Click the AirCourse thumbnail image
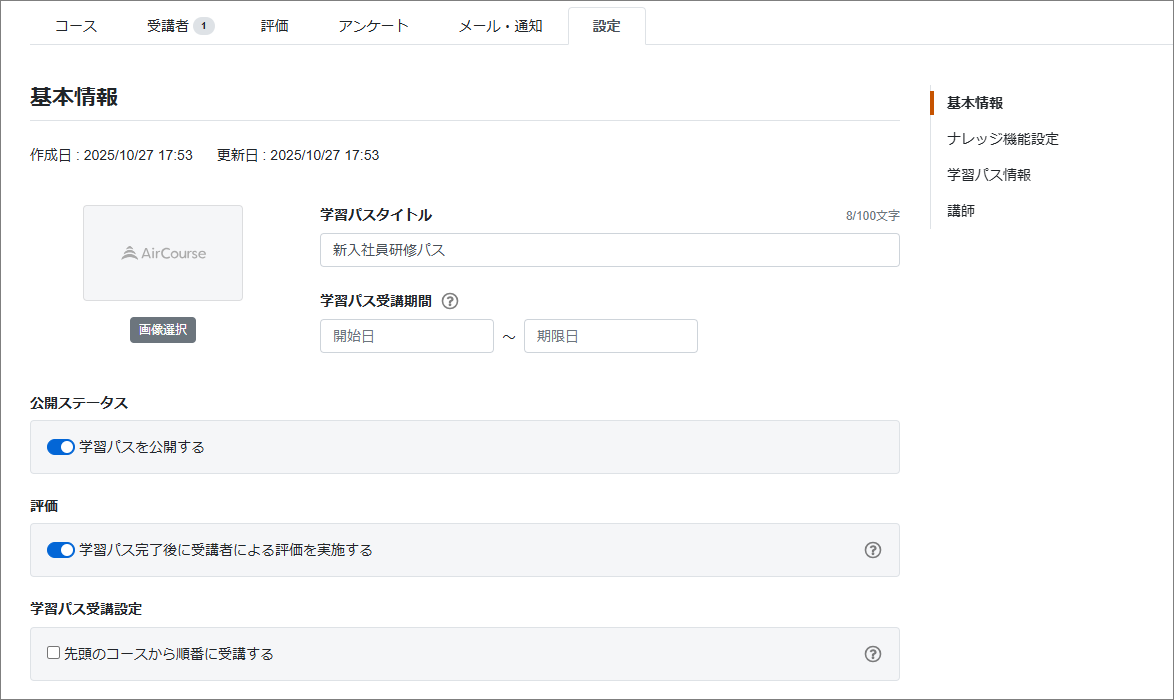Image resolution: width=1174 pixels, height=700 pixels. point(163,253)
